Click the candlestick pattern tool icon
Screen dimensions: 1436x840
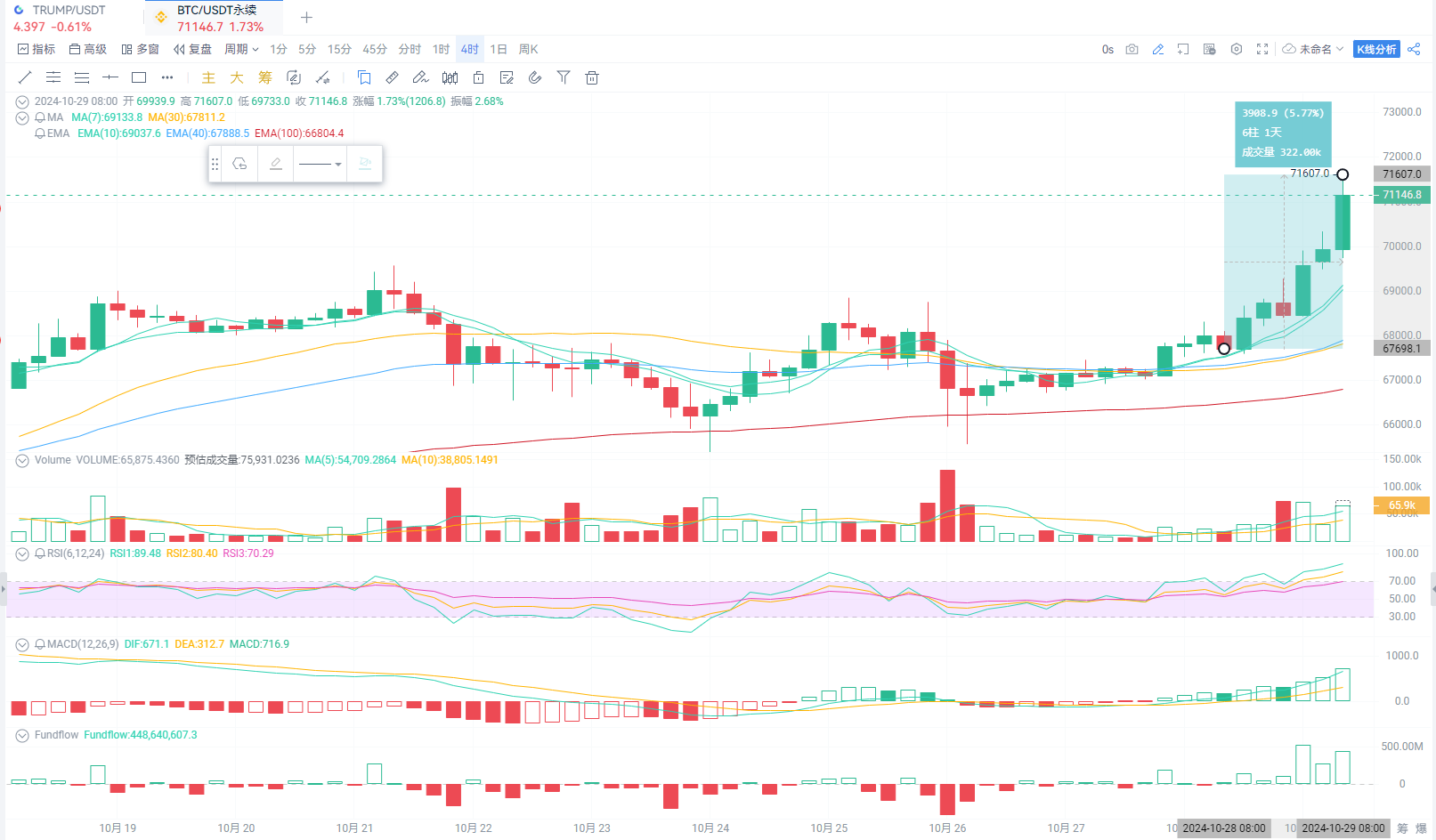450,77
